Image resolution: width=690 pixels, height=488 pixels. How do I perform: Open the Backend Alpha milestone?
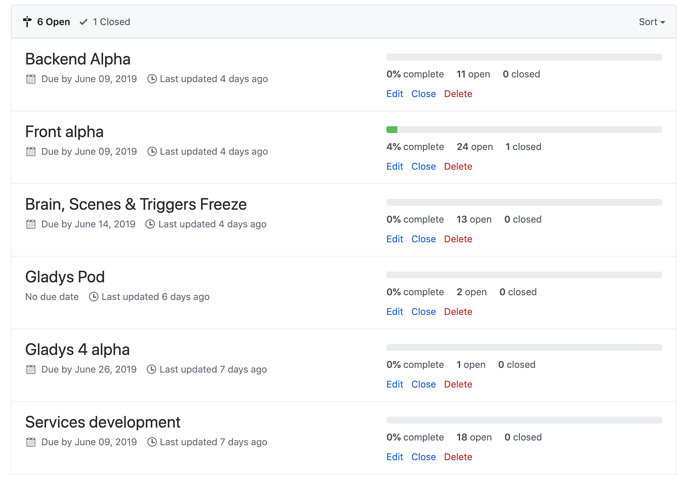[x=78, y=59]
